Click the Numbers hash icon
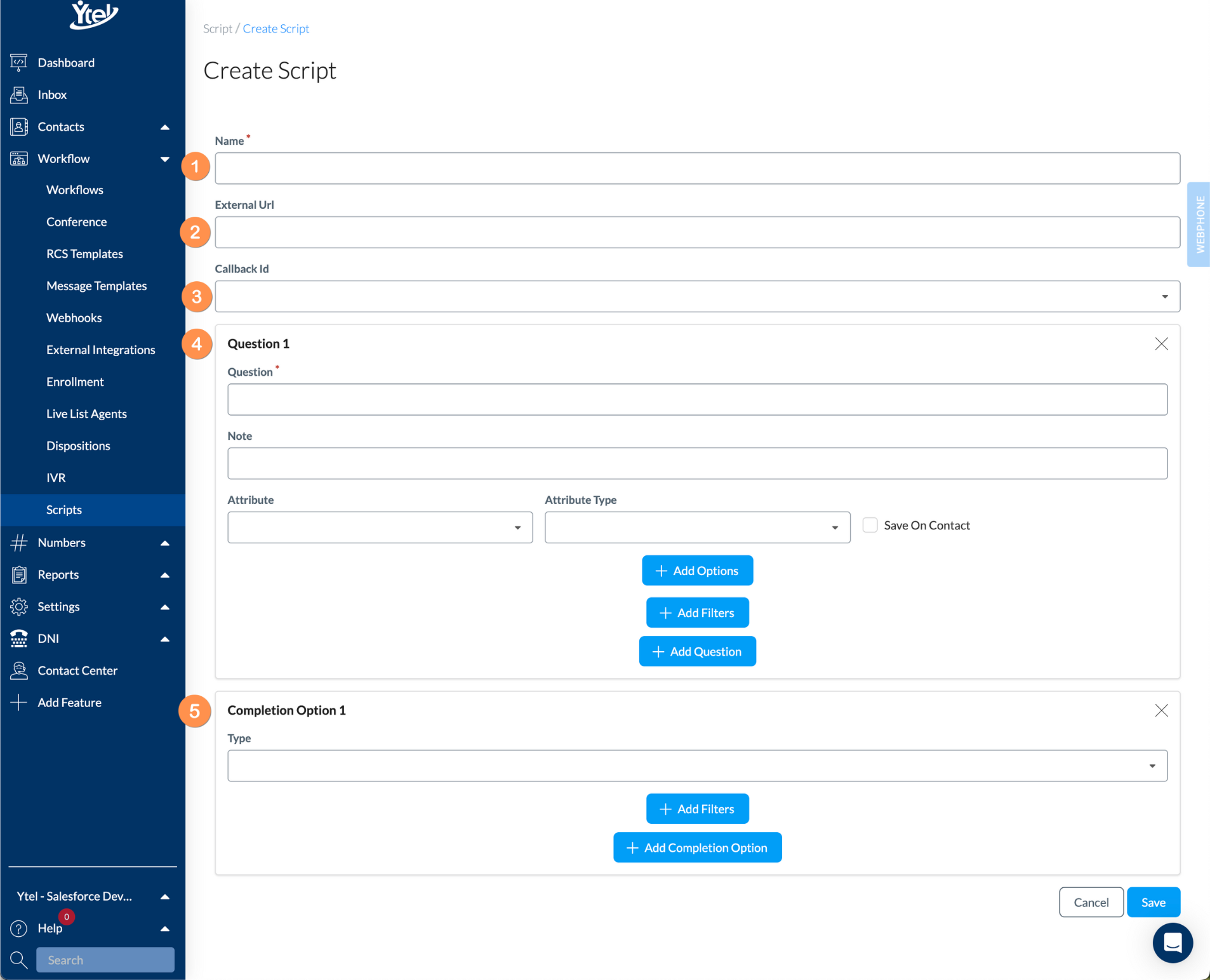 pyautogui.click(x=19, y=543)
